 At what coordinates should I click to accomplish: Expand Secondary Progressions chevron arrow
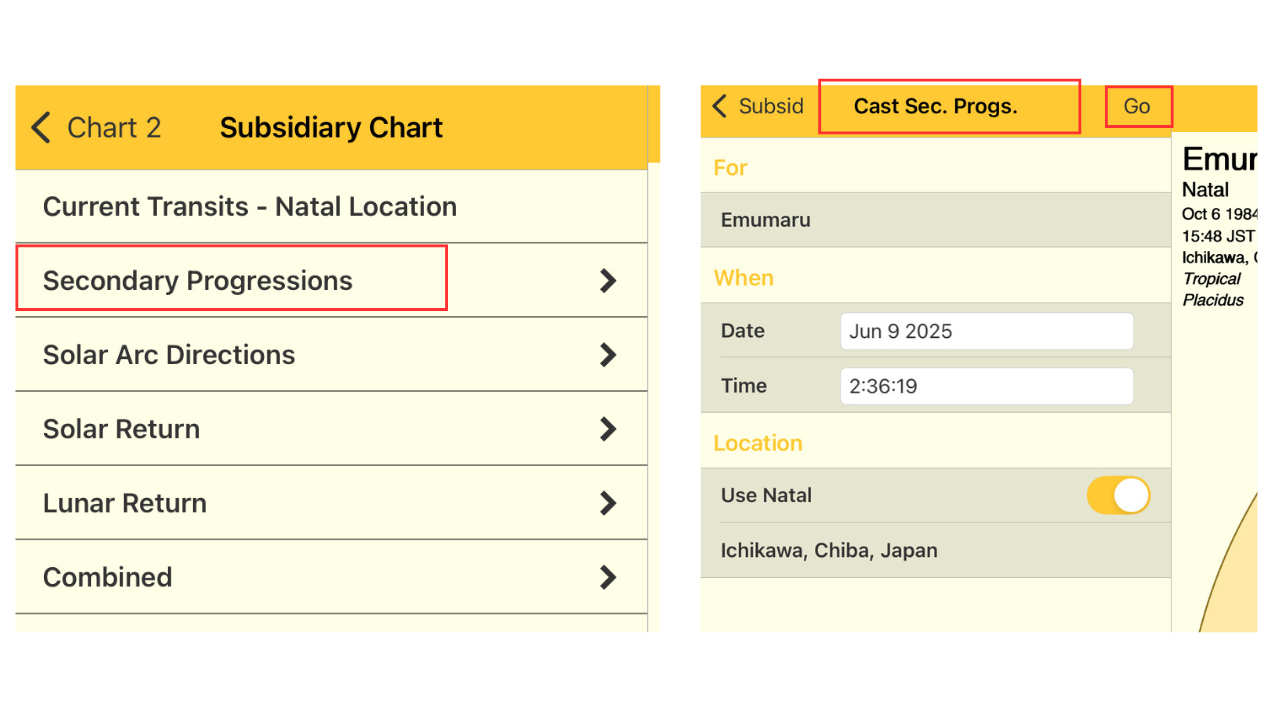tap(607, 281)
